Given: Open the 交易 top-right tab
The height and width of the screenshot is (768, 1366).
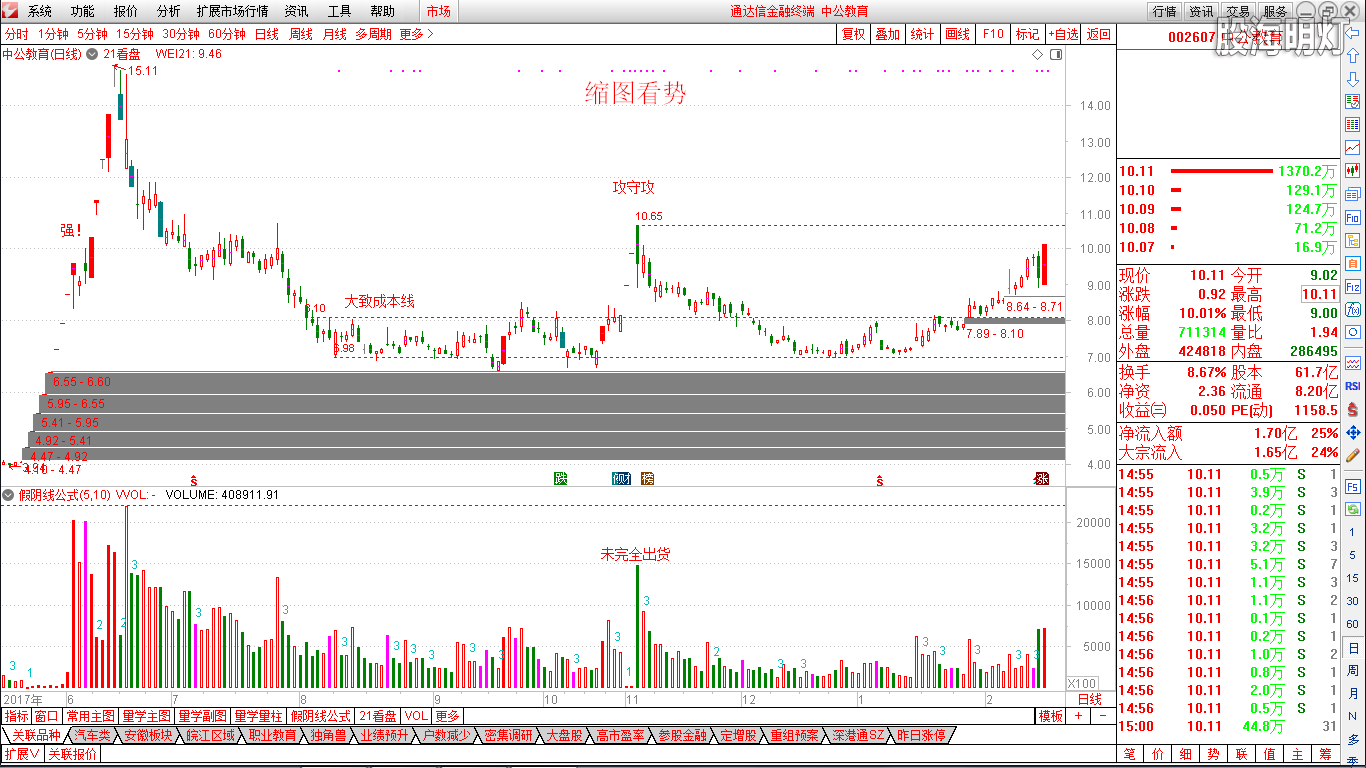Looking at the screenshot, I should tap(1238, 12).
